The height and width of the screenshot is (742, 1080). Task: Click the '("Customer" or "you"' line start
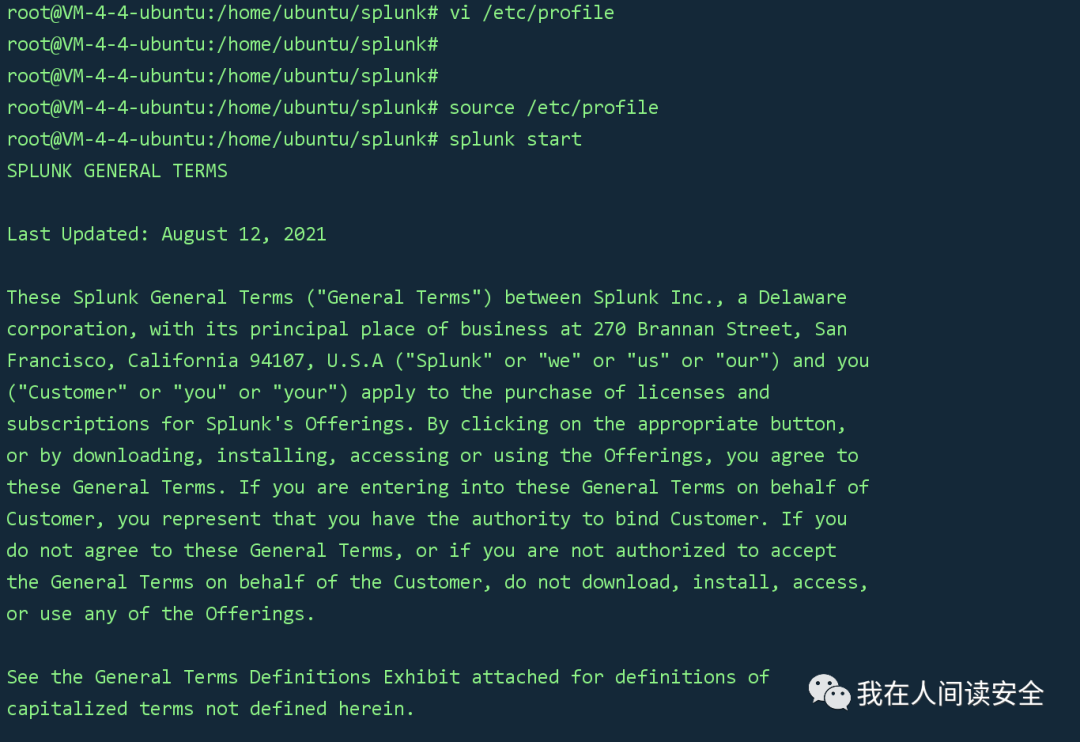[117, 393]
